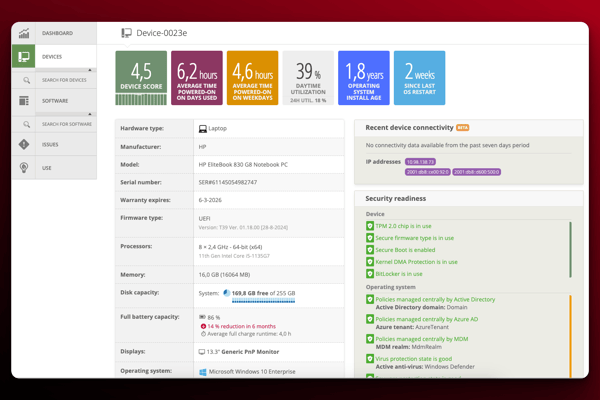Open the Dashboard chart icon
Image resolution: width=600 pixels, height=400 pixels.
click(24, 33)
